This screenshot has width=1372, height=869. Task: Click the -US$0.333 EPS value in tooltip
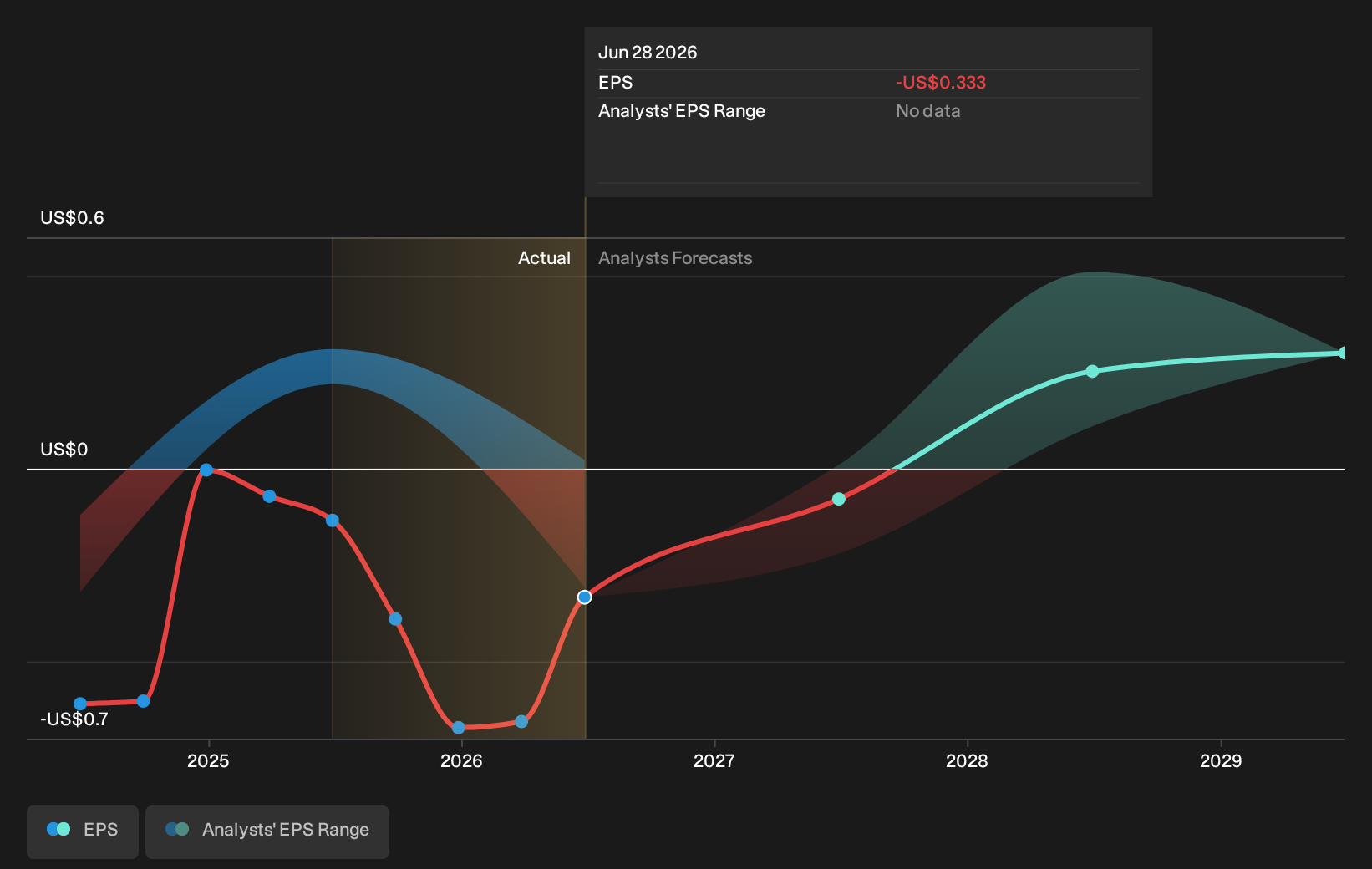(941, 83)
